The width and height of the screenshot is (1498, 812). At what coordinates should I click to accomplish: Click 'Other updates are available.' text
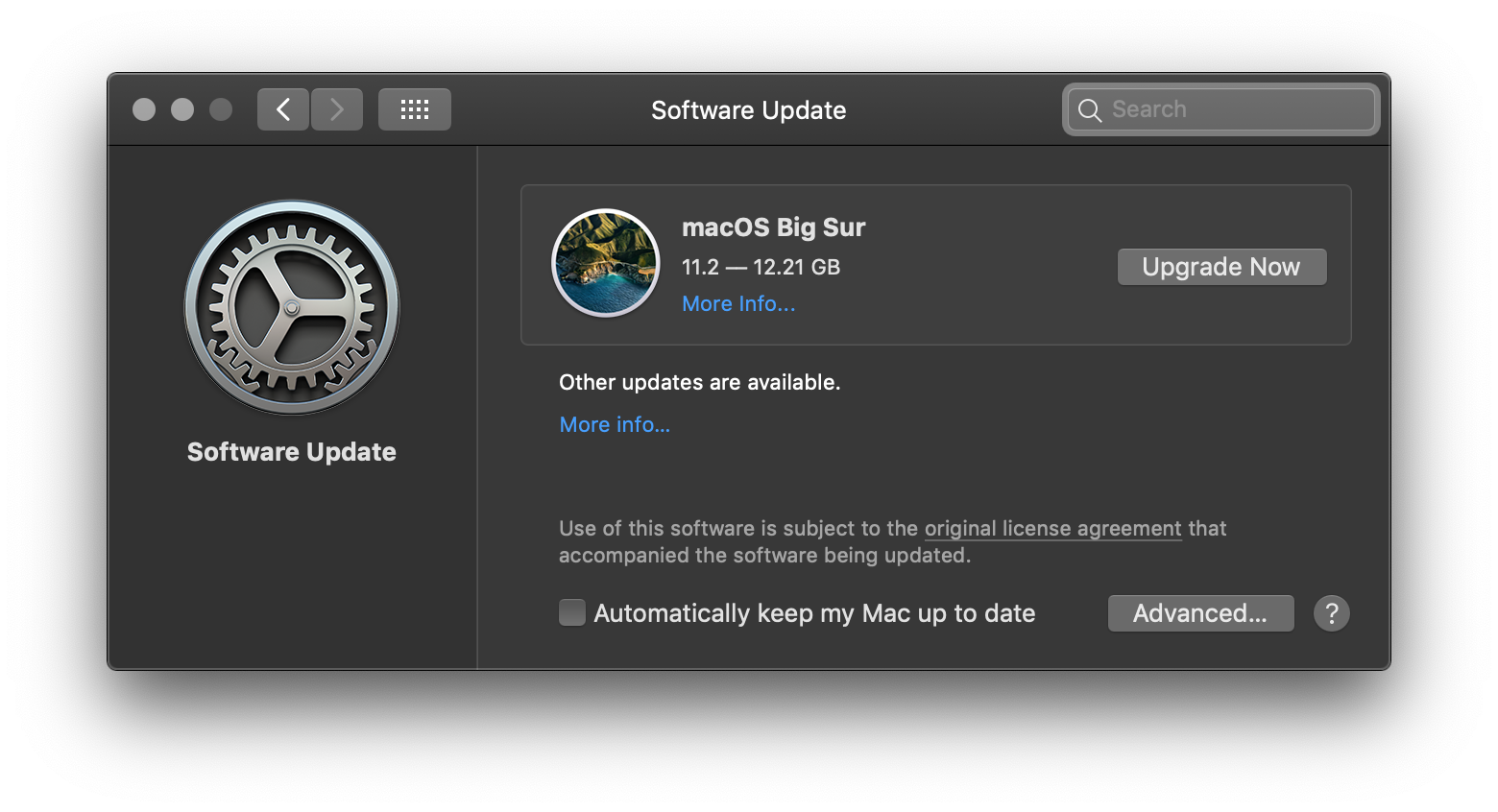[x=699, y=383]
